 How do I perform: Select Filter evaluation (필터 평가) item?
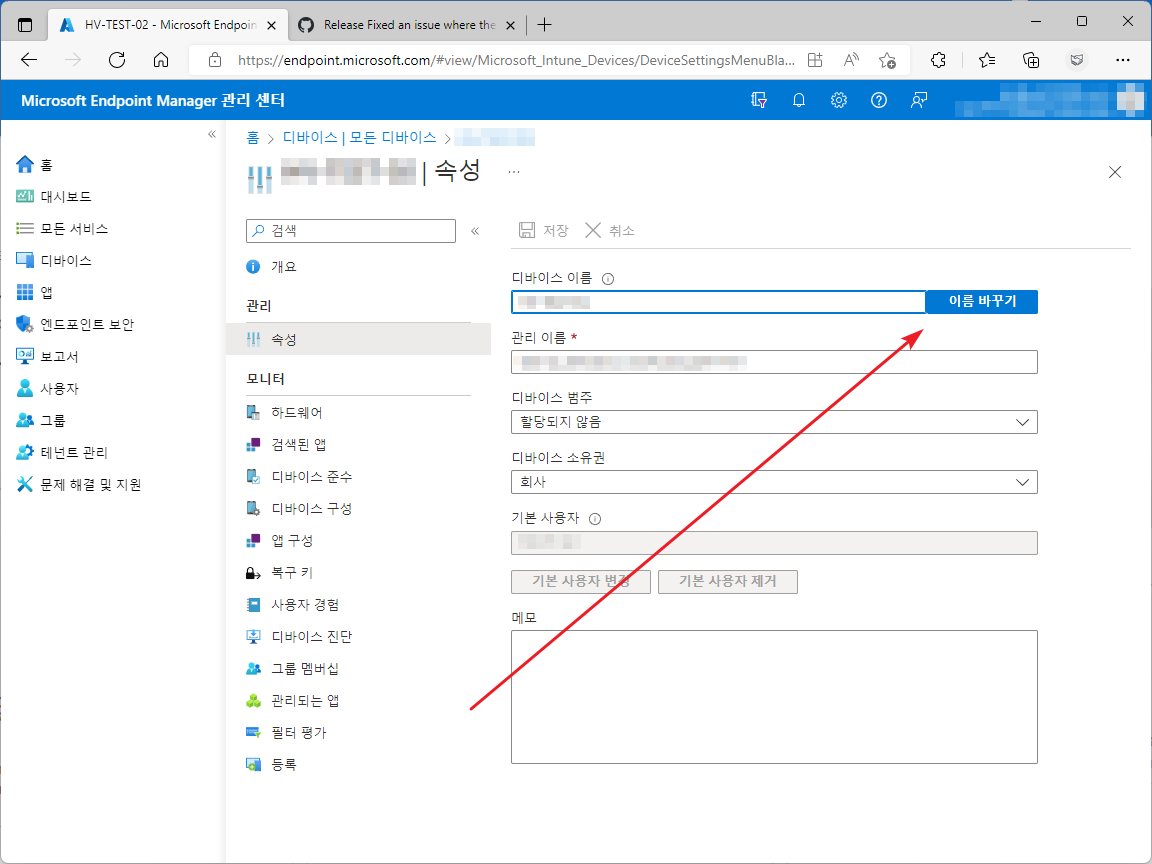tap(286, 732)
